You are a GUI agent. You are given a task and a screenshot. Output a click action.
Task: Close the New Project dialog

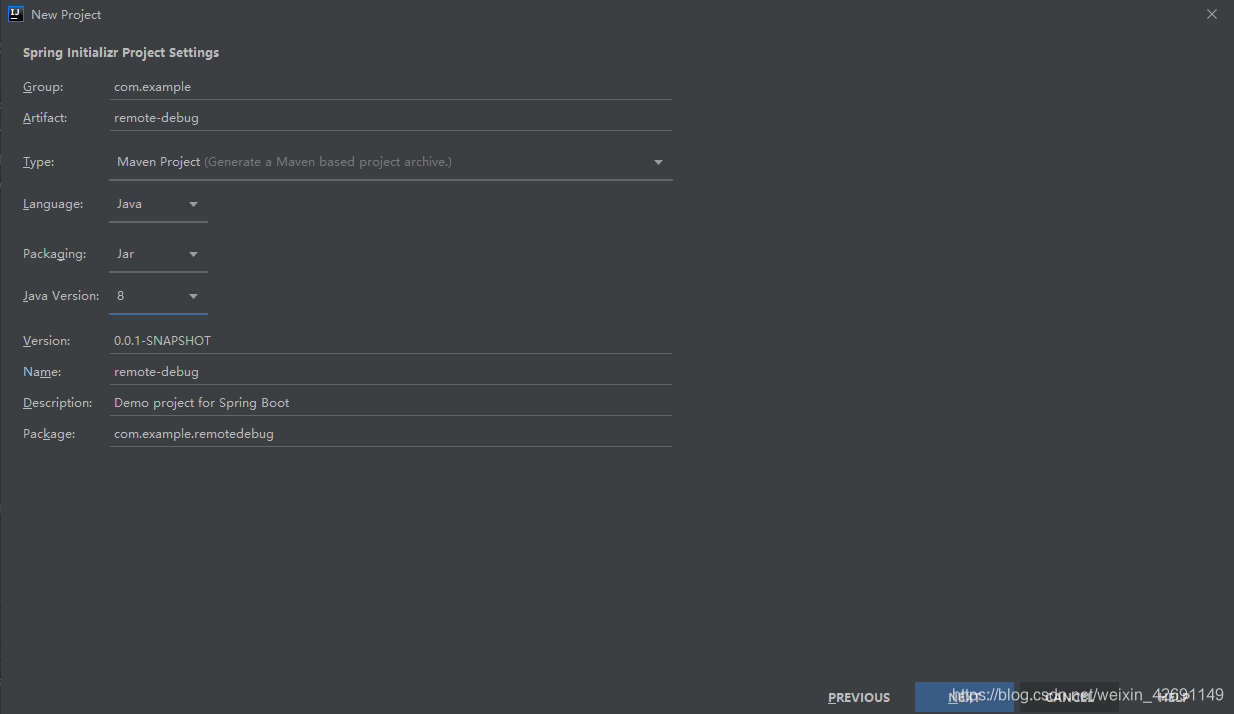(1212, 14)
